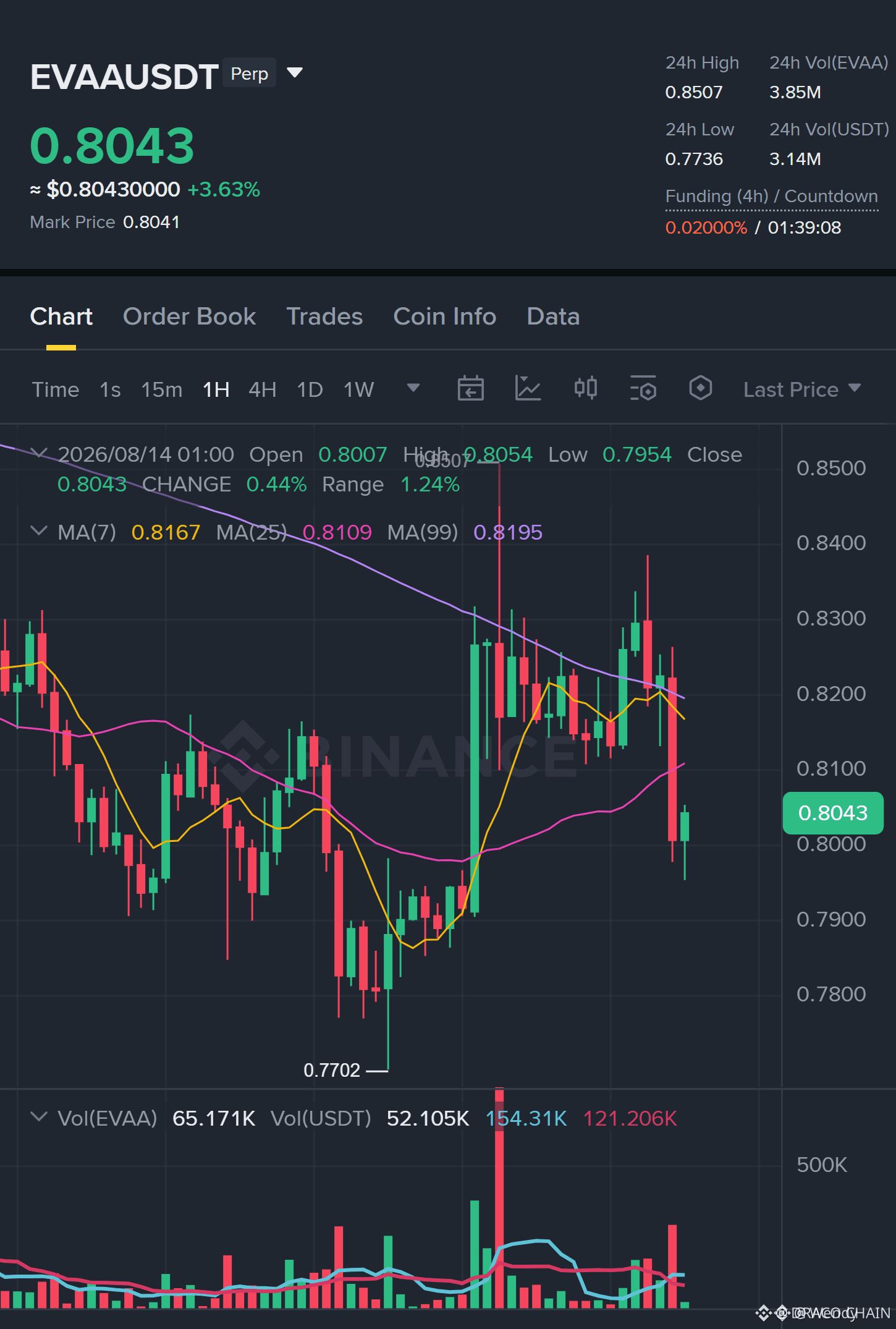Click the 24h Vol(USDT) value 3.14M
Viewport: 896px width, 1329px height.
click(795, 159)
